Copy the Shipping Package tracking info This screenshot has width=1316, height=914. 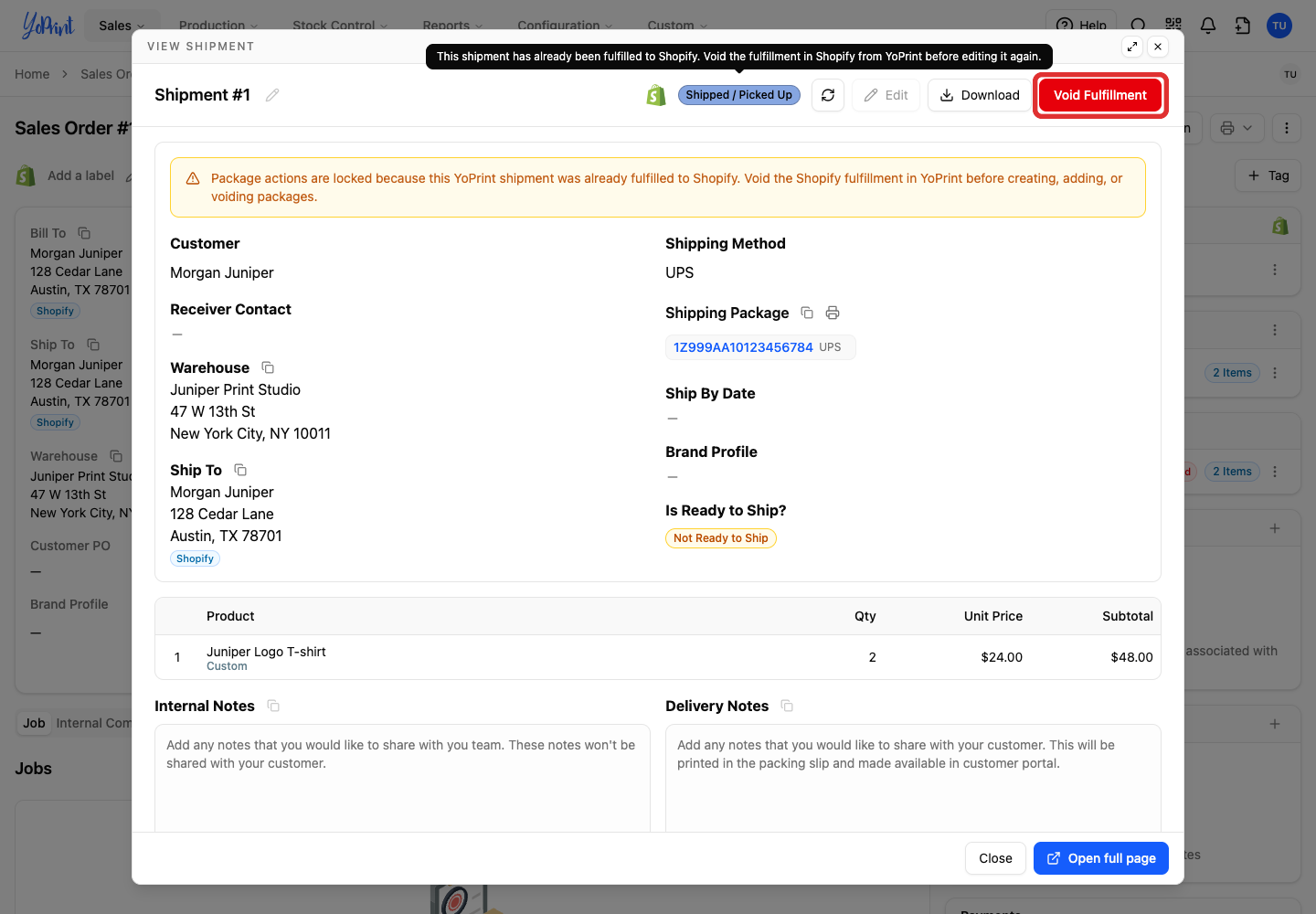[807, 313]
